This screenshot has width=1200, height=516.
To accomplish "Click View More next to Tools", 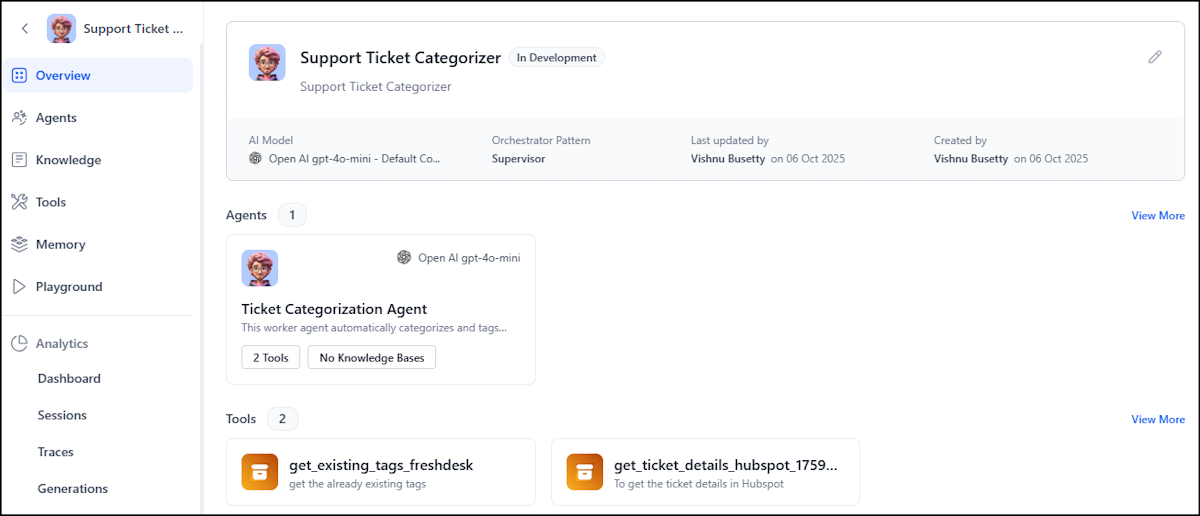I will pos(1157,420).
